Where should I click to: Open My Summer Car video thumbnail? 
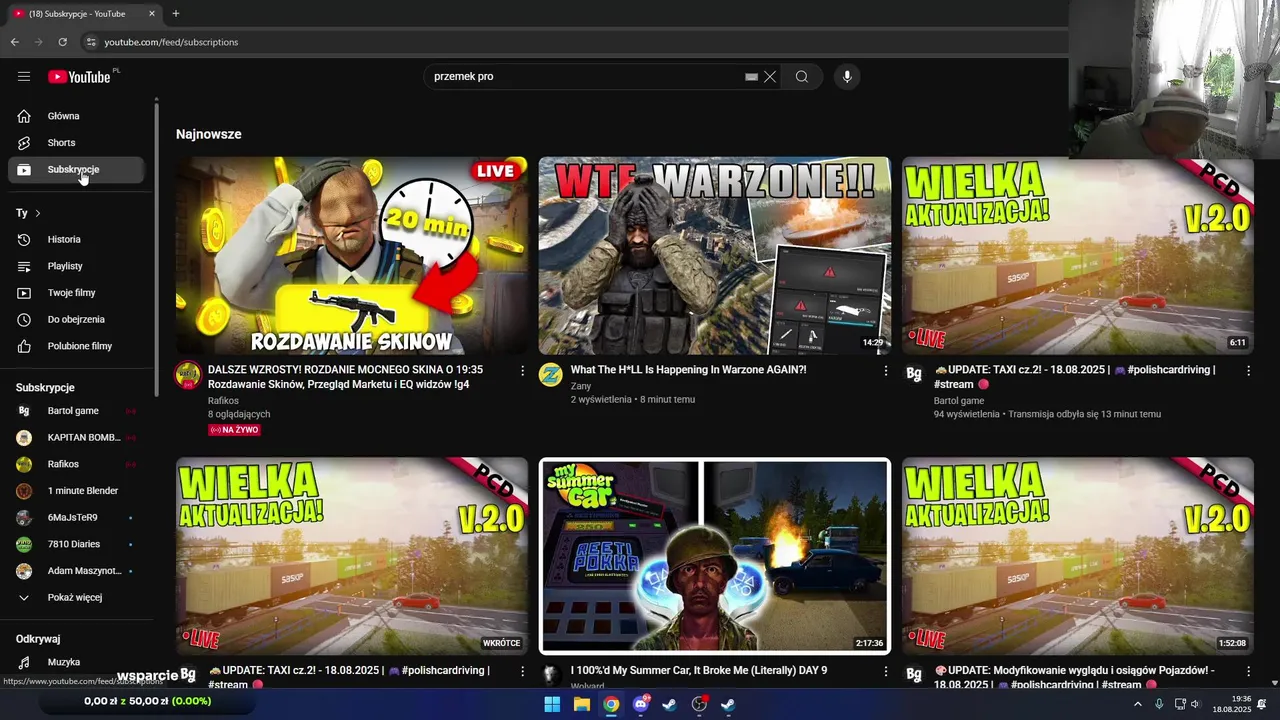pyautogui.click(x=715, y=555)
